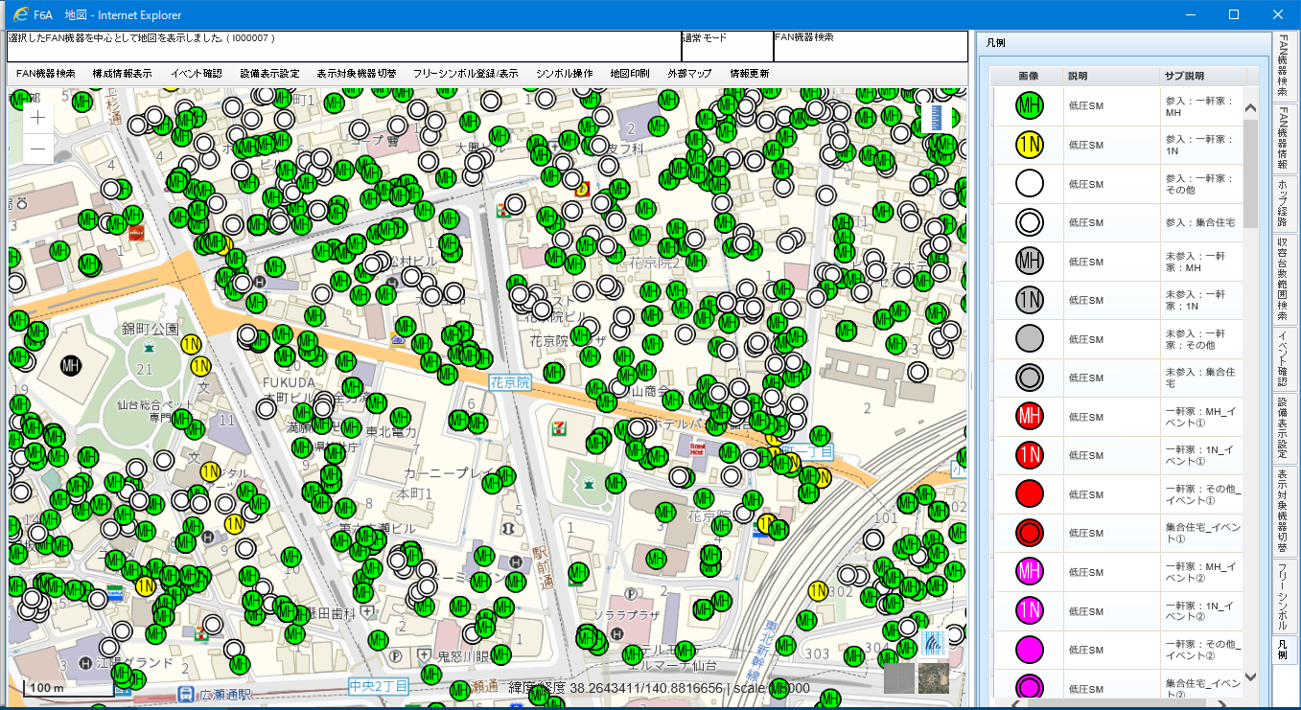The image size is (1301, 710).
Task: Click the satellite imagery basemap thumbnail
Action: point(934,678)
